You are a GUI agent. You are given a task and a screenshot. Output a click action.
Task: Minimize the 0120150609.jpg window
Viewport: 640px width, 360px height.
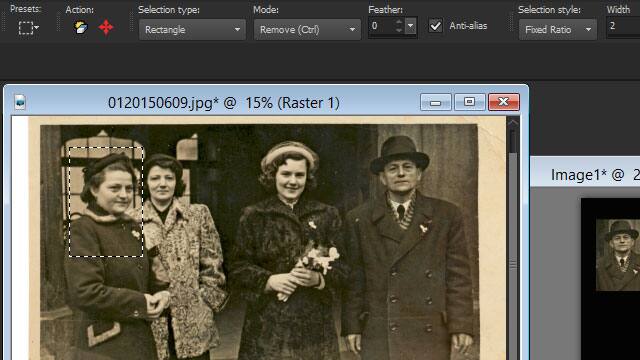pos(436,102)
